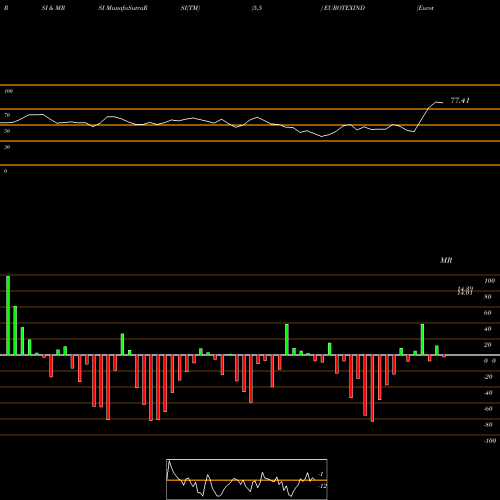Click the tallest green bar at chart start
Screen dimensions: 500x500
tap(8, 315)
